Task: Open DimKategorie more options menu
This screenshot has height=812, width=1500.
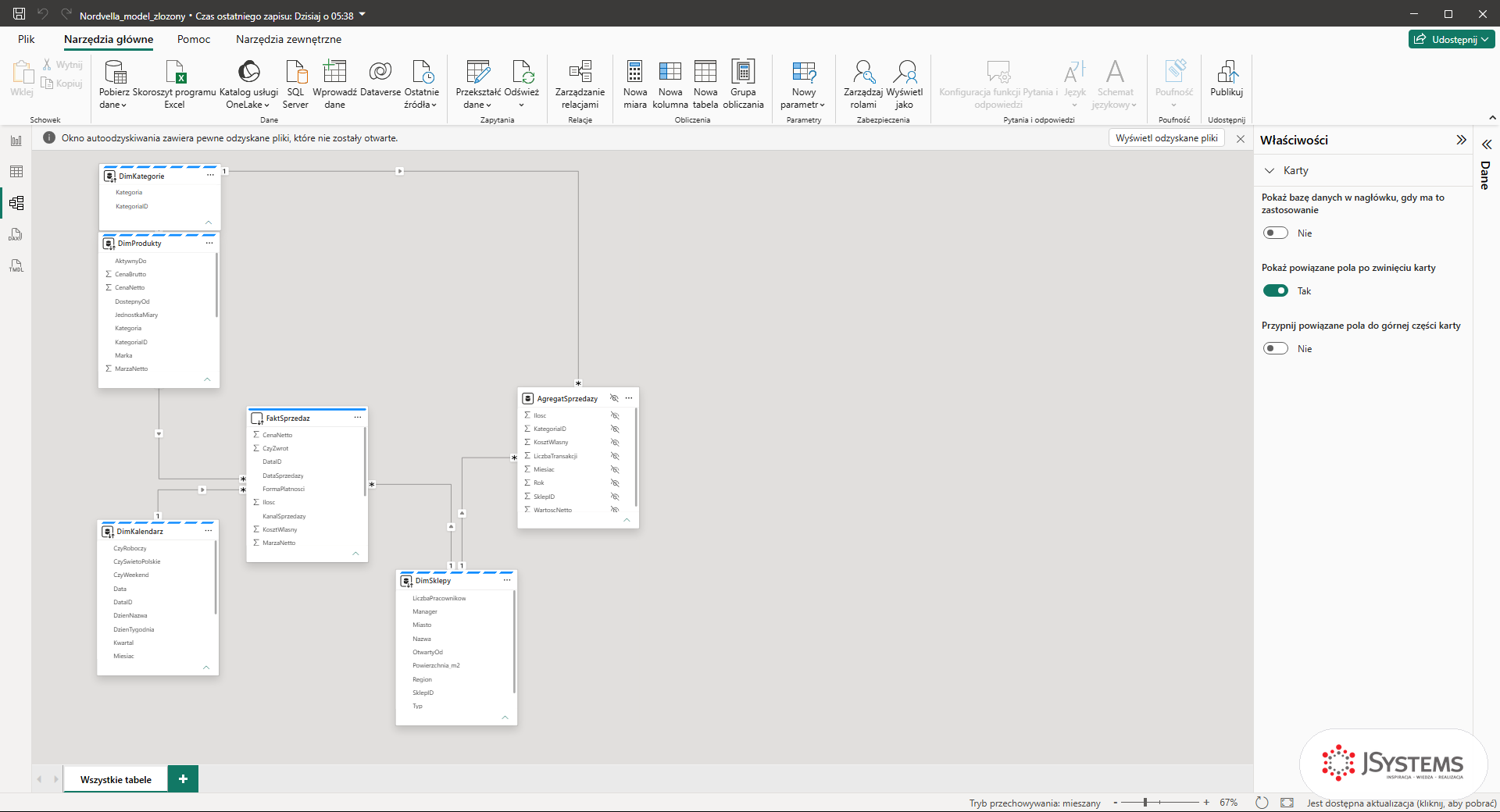Action: [210, 176]
